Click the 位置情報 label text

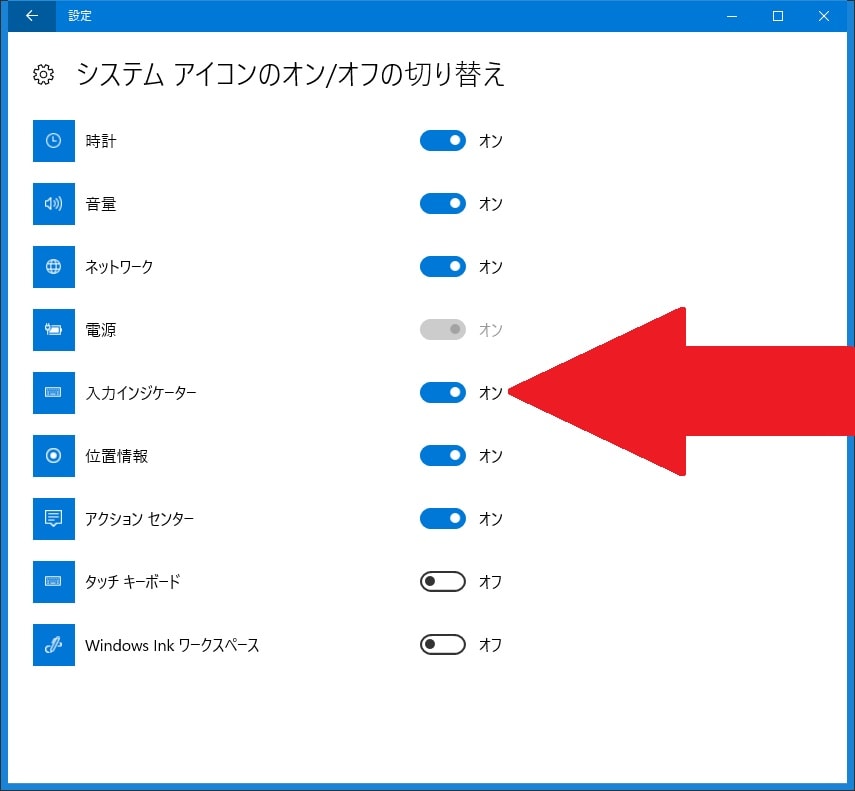click(x=117, y=456)
